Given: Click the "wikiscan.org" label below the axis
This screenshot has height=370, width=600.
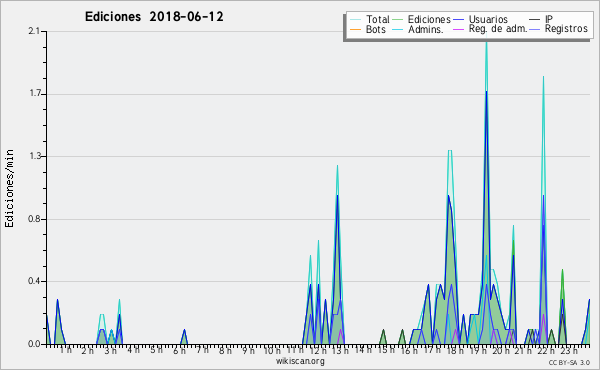Looking at the screenshot, I should point(300,361).
